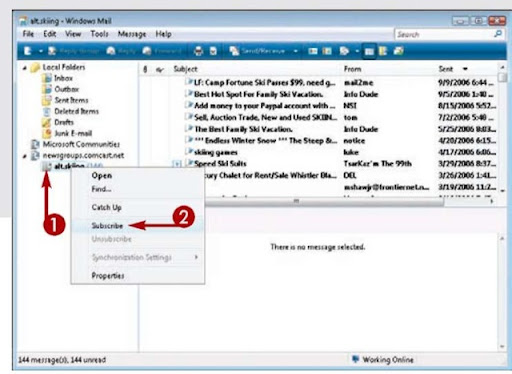Viewport: 512px width, 374px height.
Task: Open the View menu
Action: (x=73, y=34)
